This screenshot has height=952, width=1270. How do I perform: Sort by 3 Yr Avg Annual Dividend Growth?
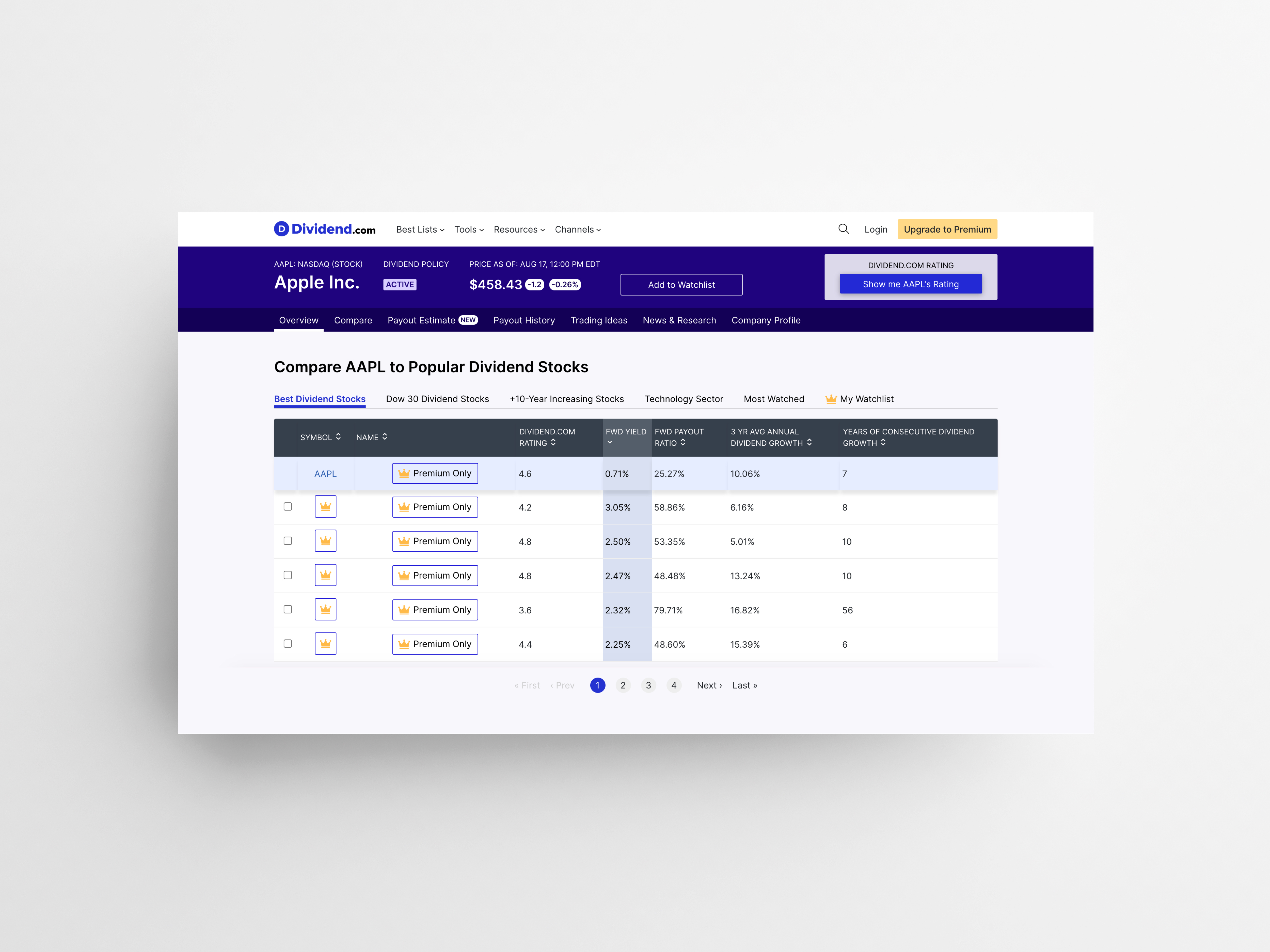pos(771,437)
